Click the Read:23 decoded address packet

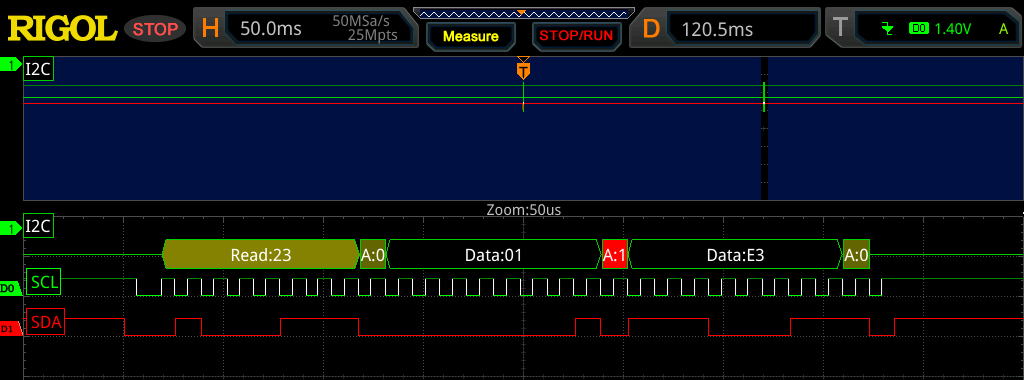pyautogui.click(x=261, y=255)
